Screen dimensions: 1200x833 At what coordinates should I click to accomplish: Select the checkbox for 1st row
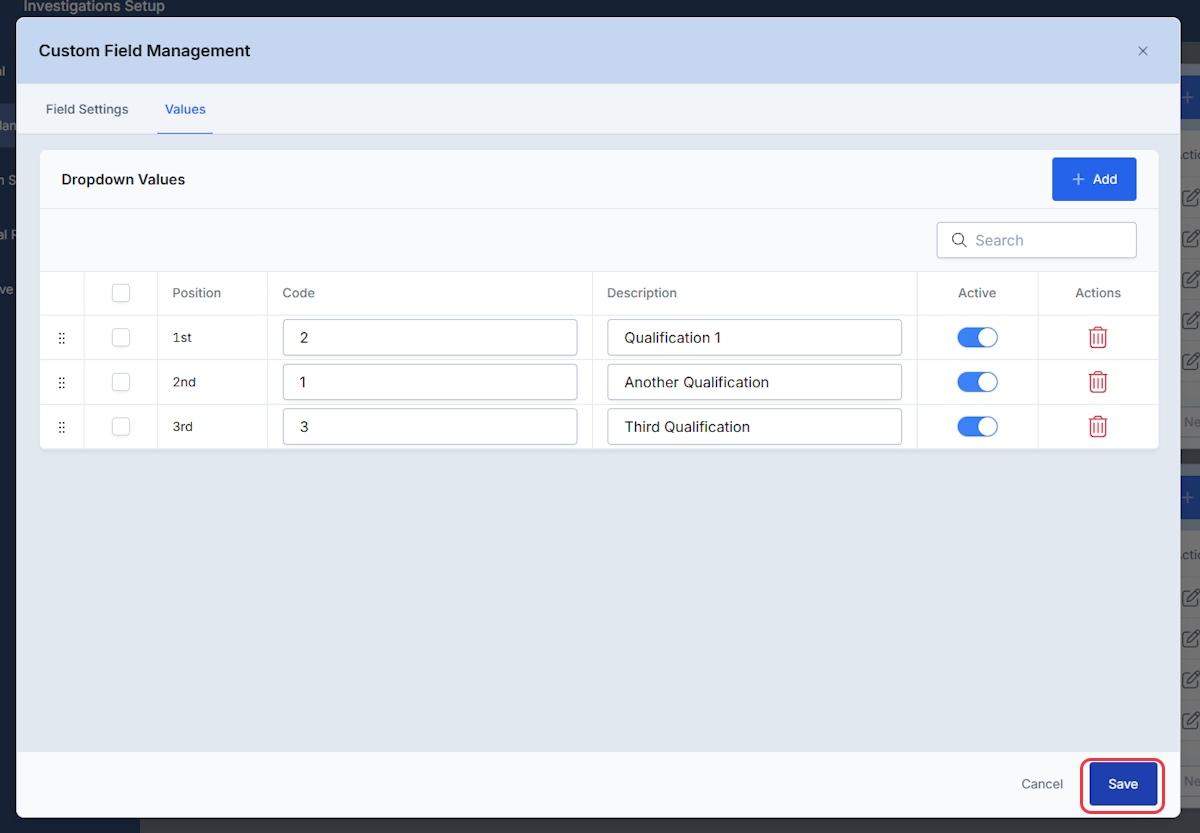pos(121,338)
